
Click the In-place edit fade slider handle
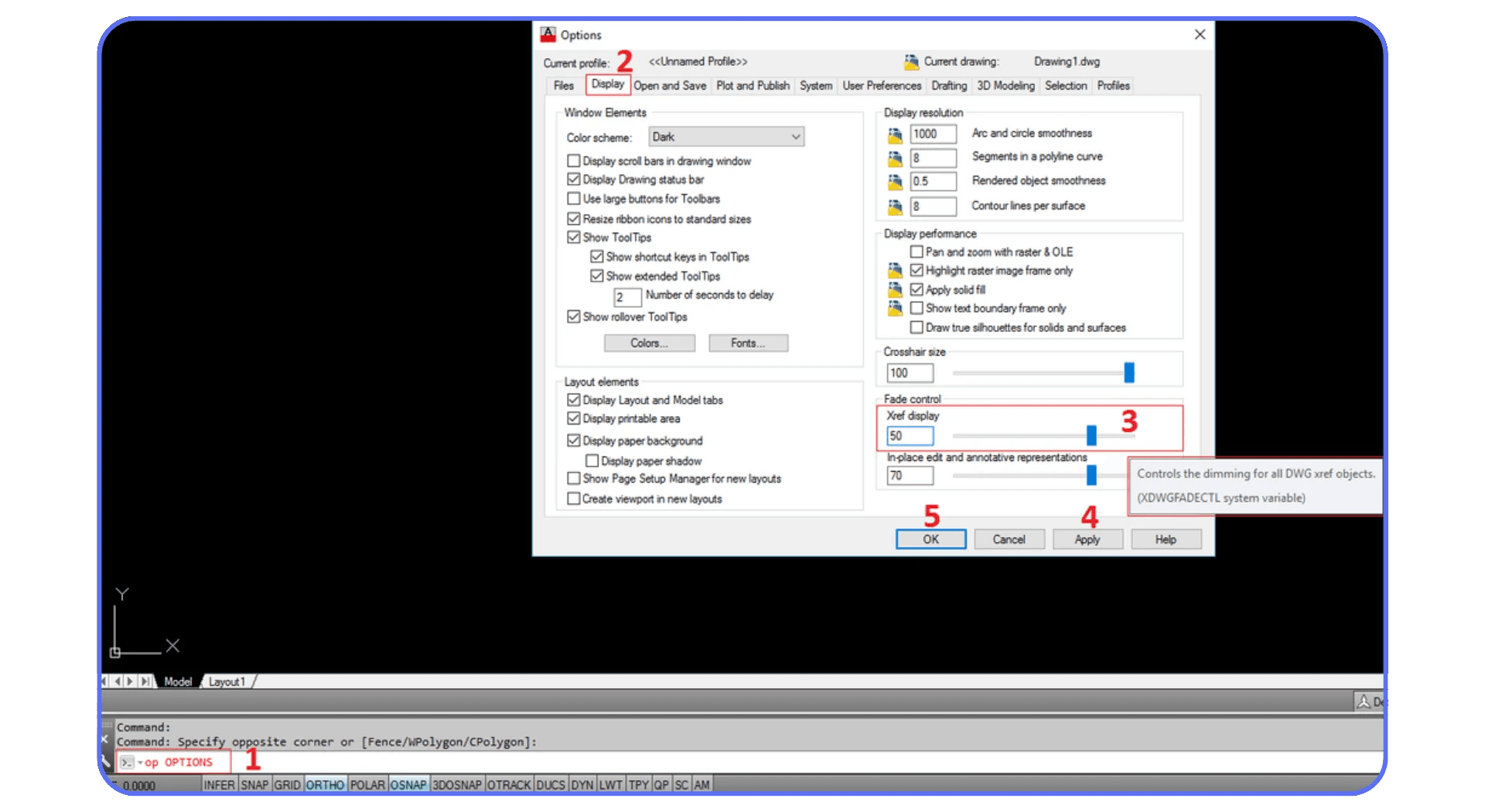pos(1091,475)
